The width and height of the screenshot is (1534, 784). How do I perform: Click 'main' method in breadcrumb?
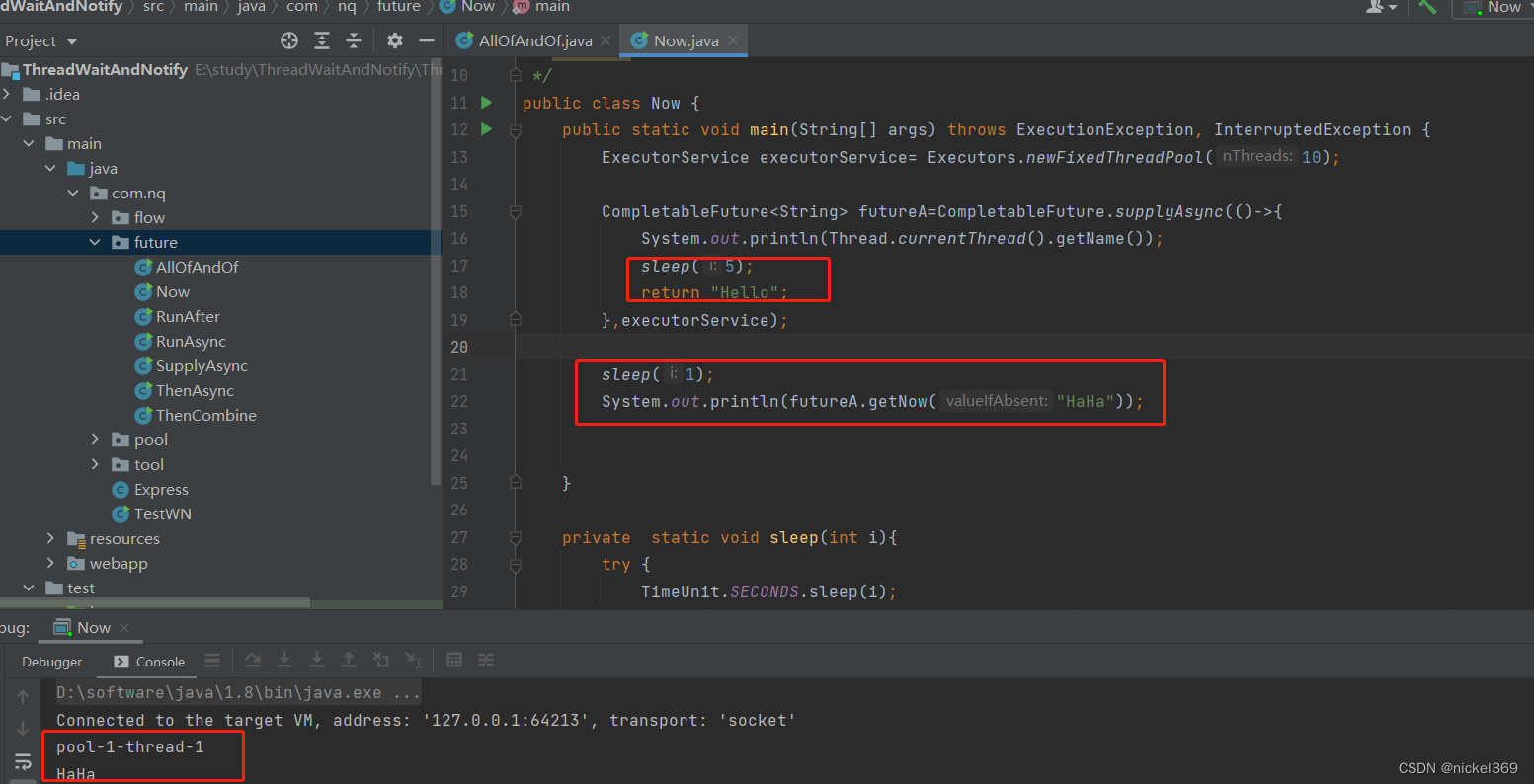542,7
